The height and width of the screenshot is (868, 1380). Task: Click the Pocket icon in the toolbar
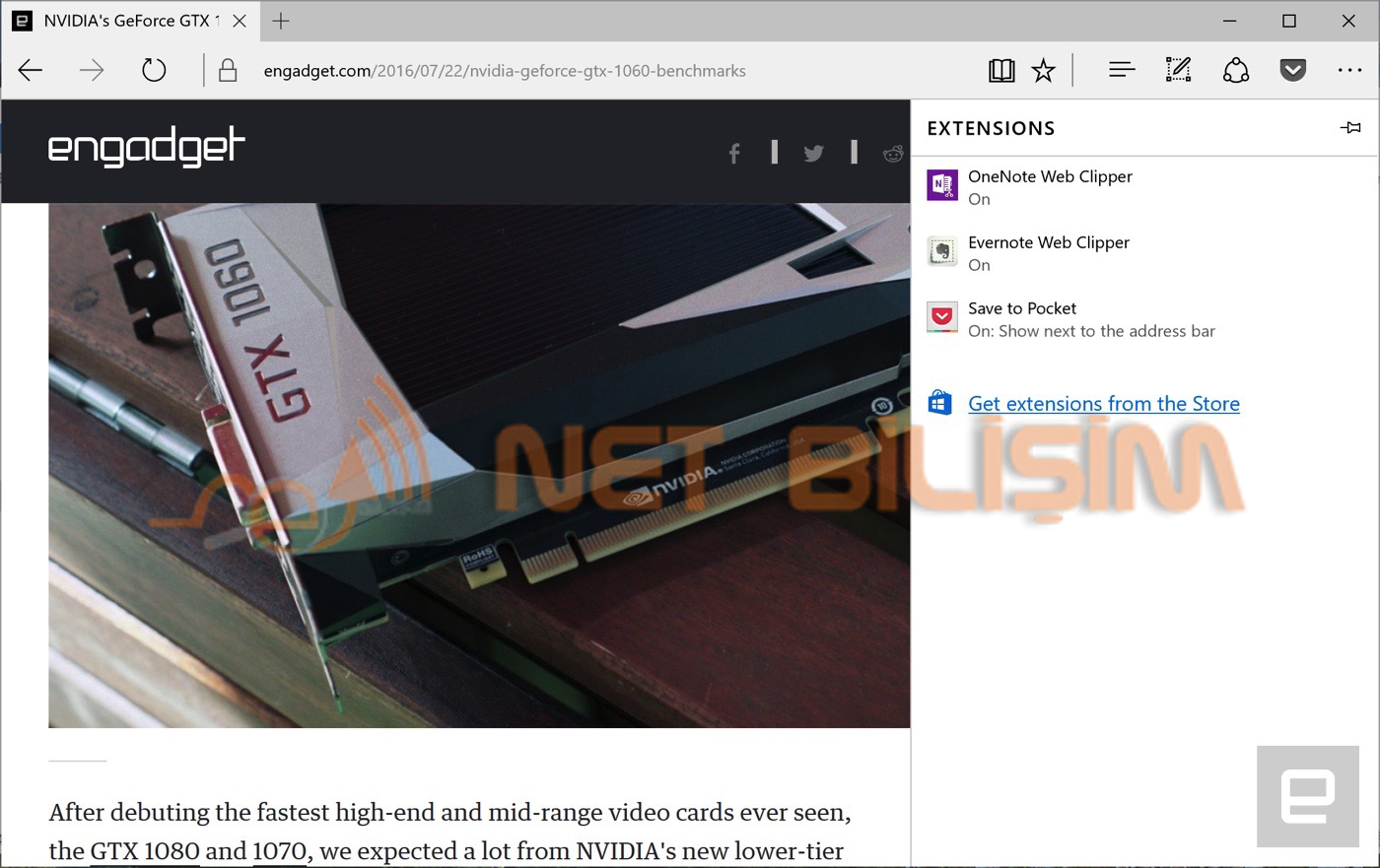pos(1292,70)
